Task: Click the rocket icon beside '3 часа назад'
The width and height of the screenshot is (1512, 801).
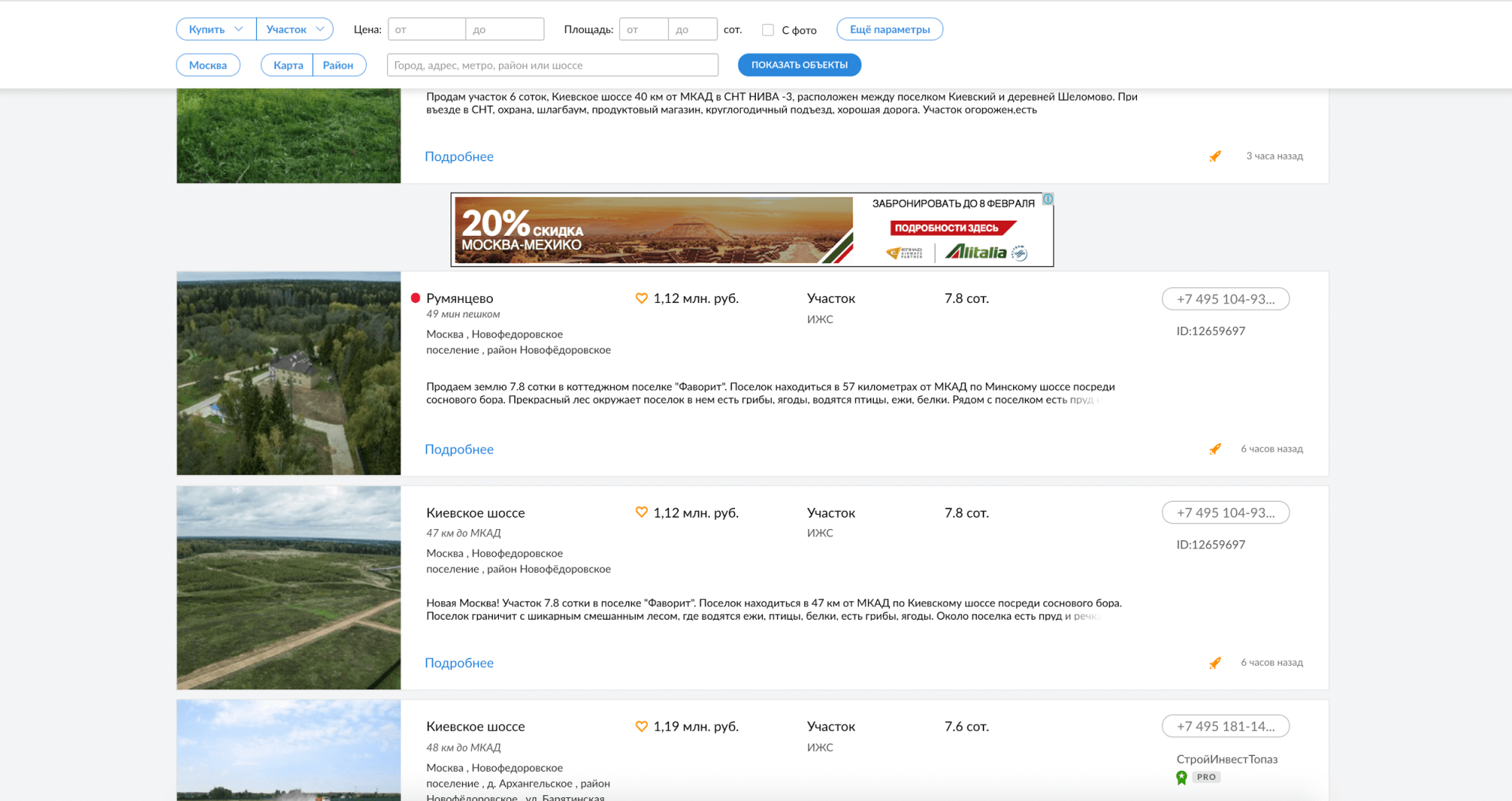Action: [1215, 156]
